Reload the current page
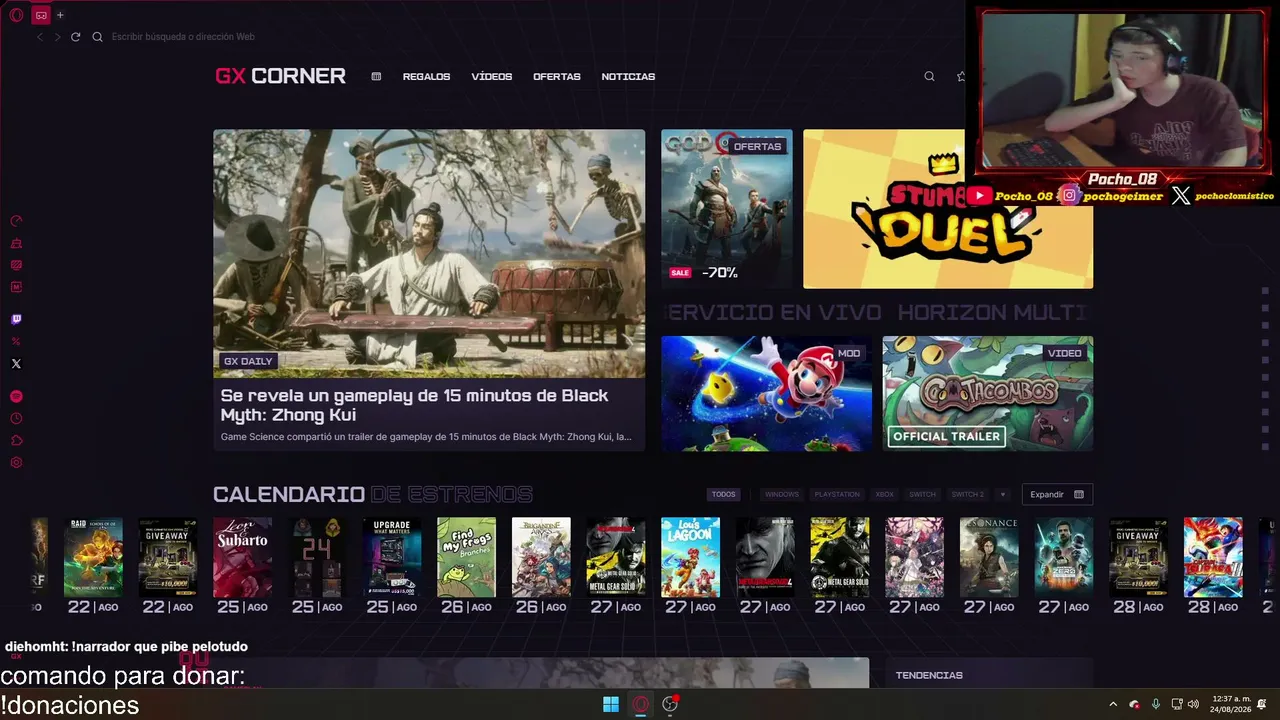Image resolution: width=1280 pixels, height=720 pixels. (75, 37)
